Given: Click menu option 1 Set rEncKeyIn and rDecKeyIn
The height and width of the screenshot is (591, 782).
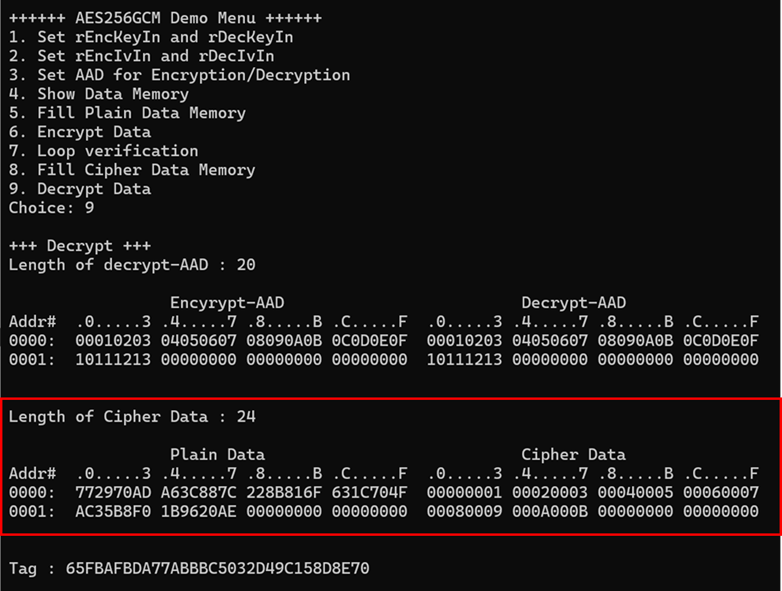Looking at the screenshot, I should pyautogui.click(x=150, y=37).
